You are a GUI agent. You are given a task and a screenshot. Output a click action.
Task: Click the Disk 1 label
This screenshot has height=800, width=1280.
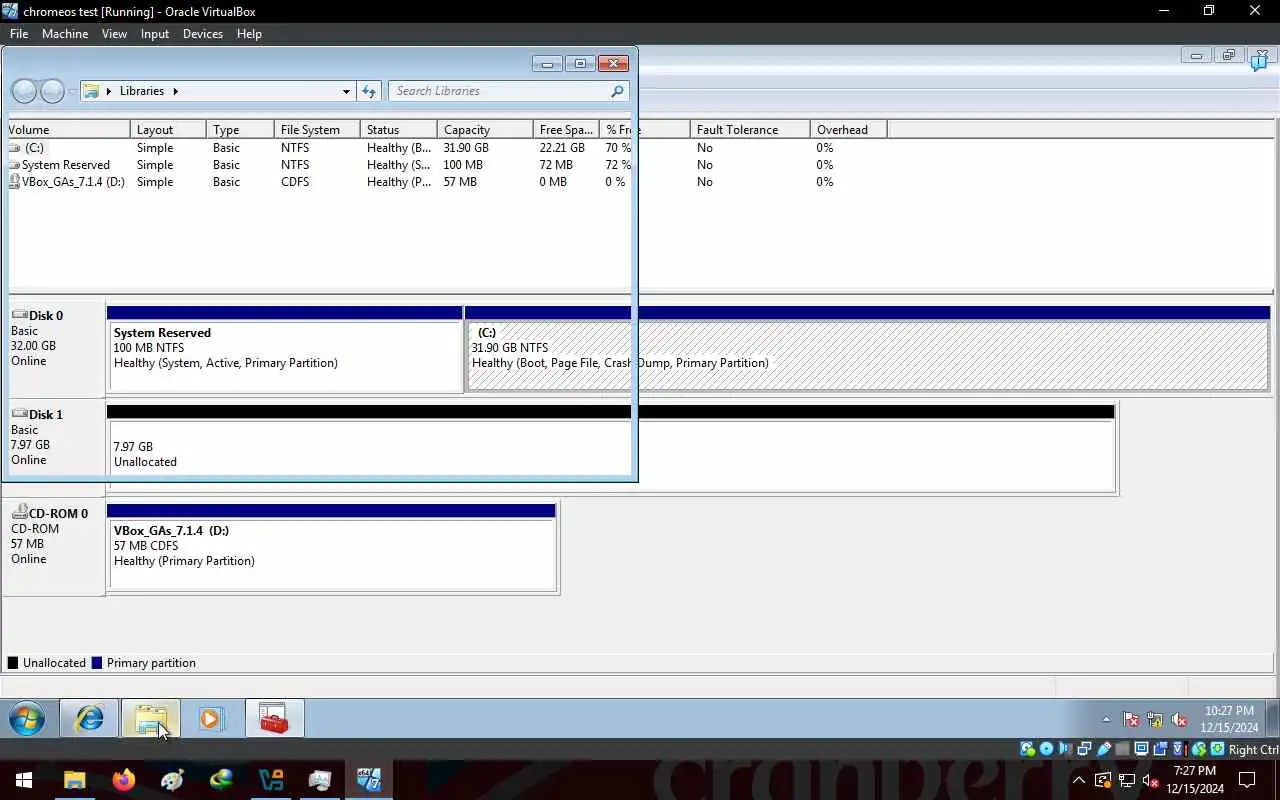click(x=46, y=415)
